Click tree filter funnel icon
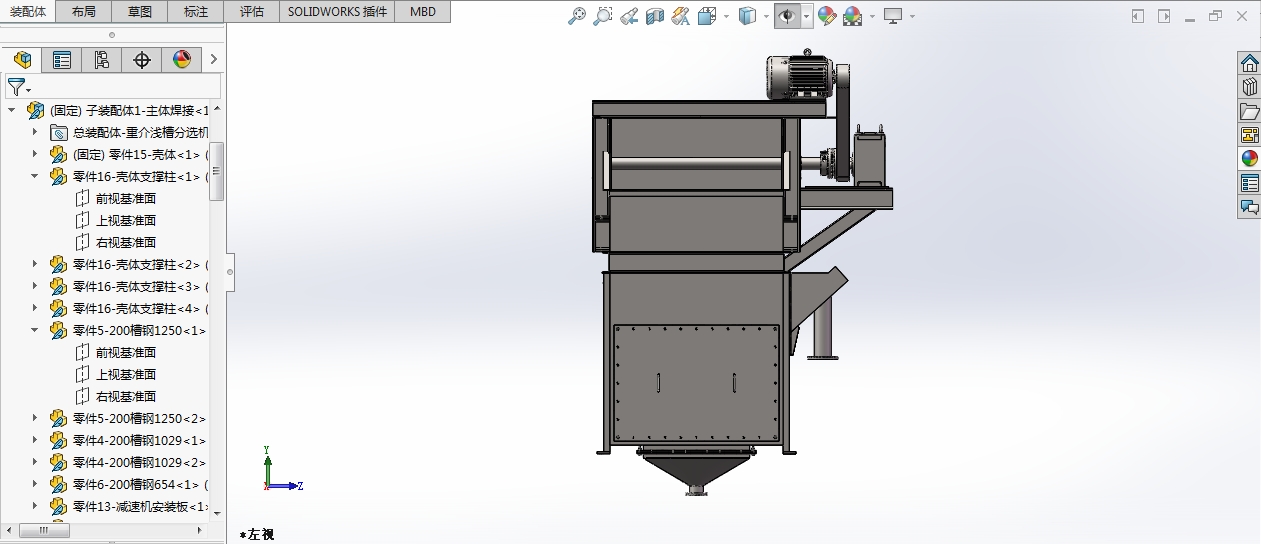 [16, 87]
